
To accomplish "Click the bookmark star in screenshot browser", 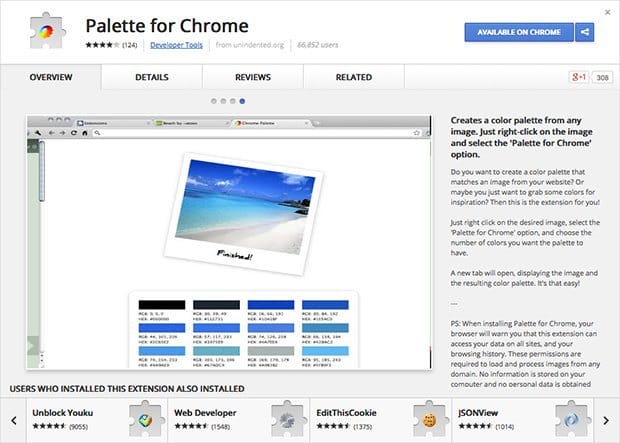I will click(x=416, y=133).
